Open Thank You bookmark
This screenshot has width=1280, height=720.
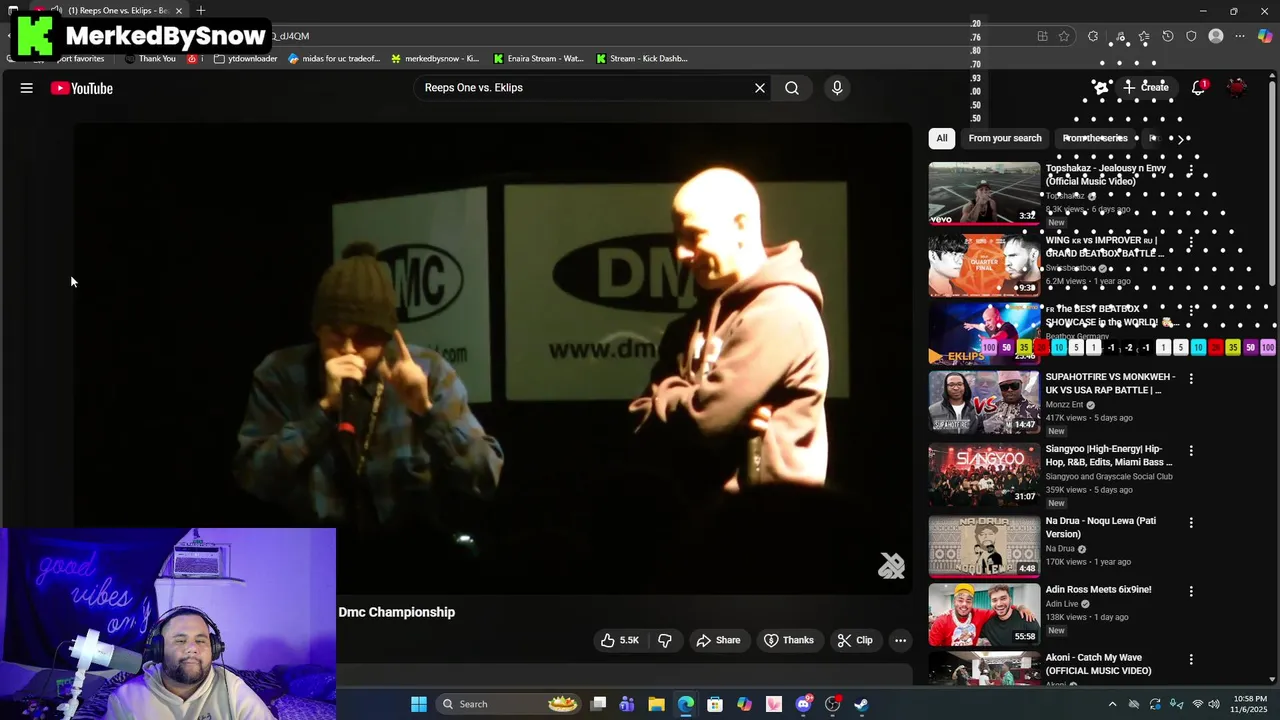[150, 58]
